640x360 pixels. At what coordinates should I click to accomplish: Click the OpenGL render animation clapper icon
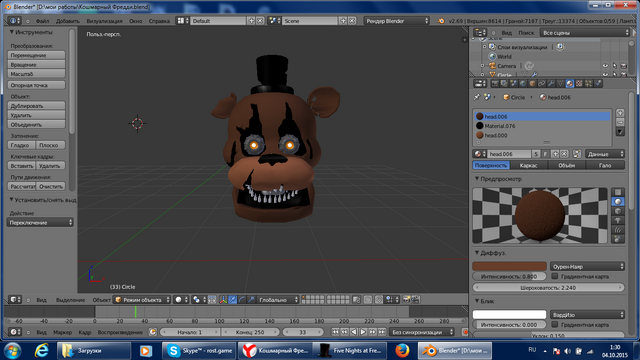pos(416,300)
